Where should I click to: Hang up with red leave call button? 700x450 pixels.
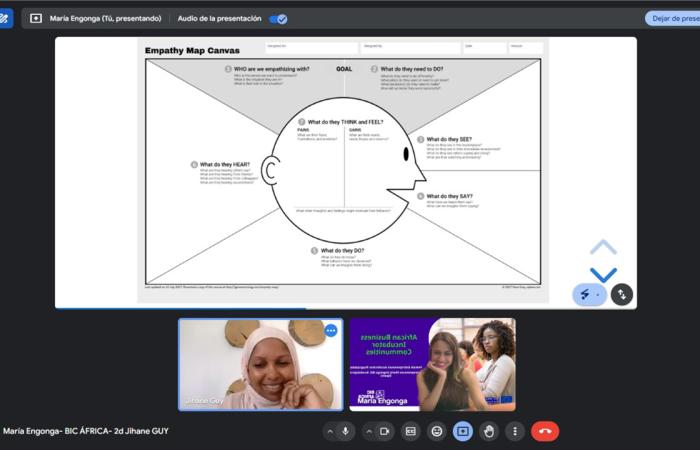point(545,431)
